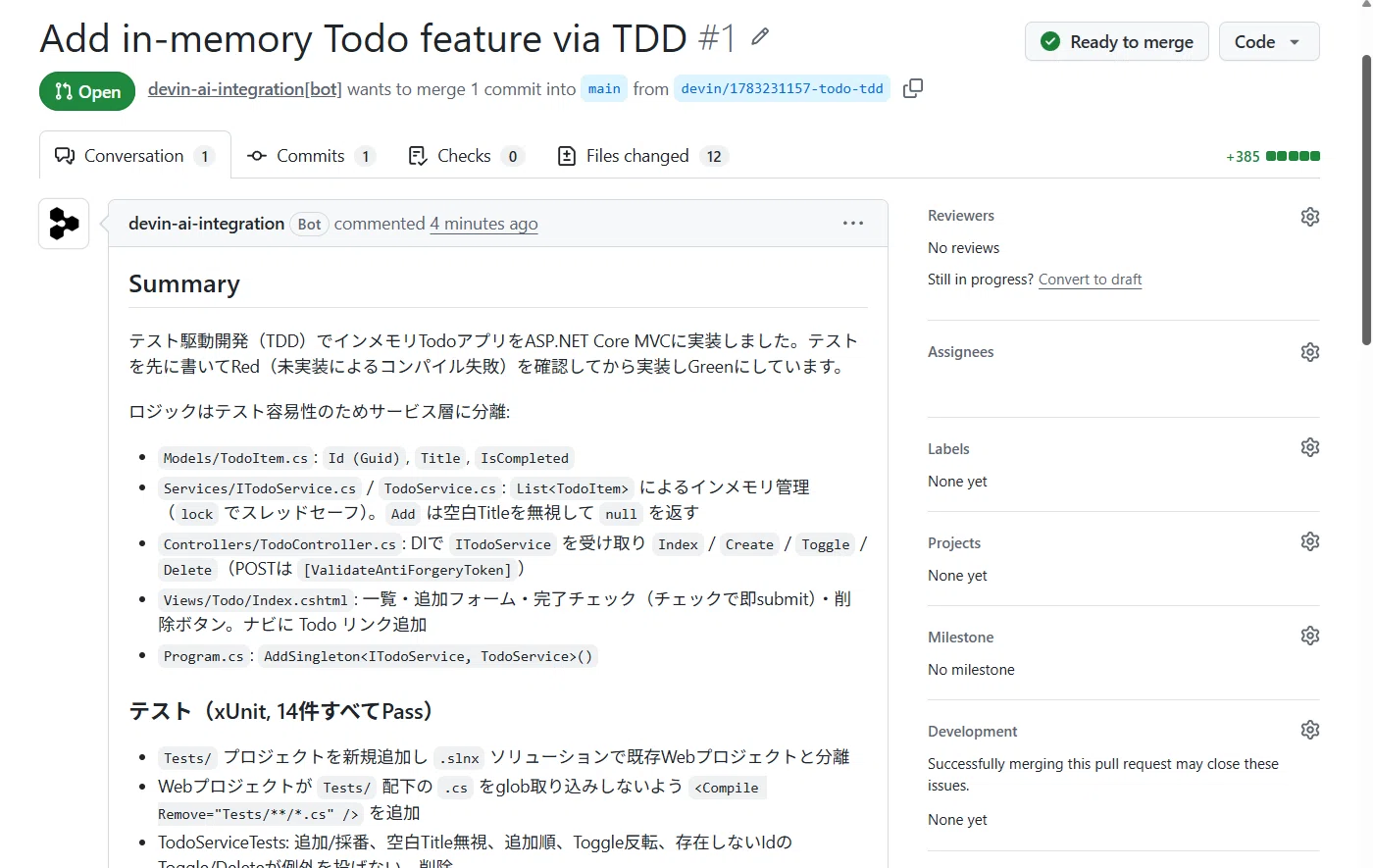Click the page vertical scrollbar
Image resolution: width=1373 pixels, height=868 pixels.
(1366, 201)
